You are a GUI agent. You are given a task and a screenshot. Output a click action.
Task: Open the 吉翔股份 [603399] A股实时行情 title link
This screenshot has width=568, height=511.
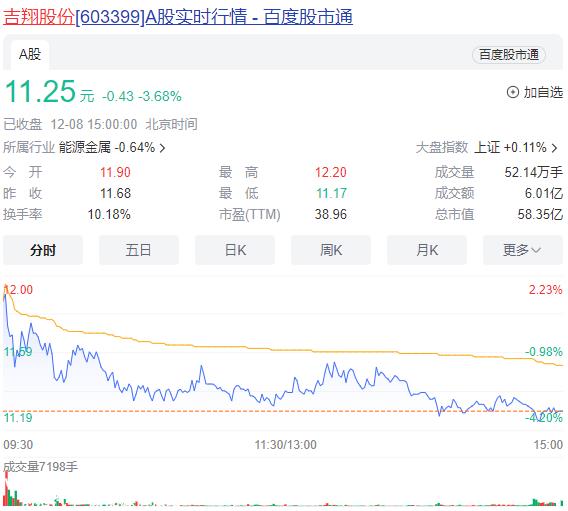pyautogui.click(x=178, y=17)
